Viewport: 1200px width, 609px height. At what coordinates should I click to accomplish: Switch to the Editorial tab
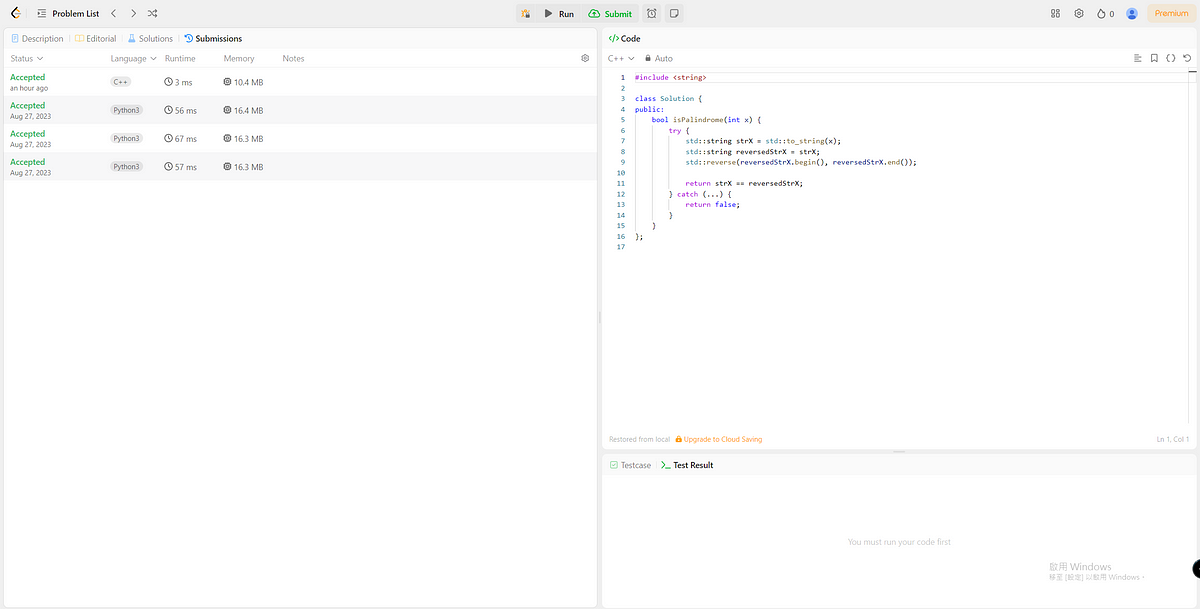(x=95, y=39)
